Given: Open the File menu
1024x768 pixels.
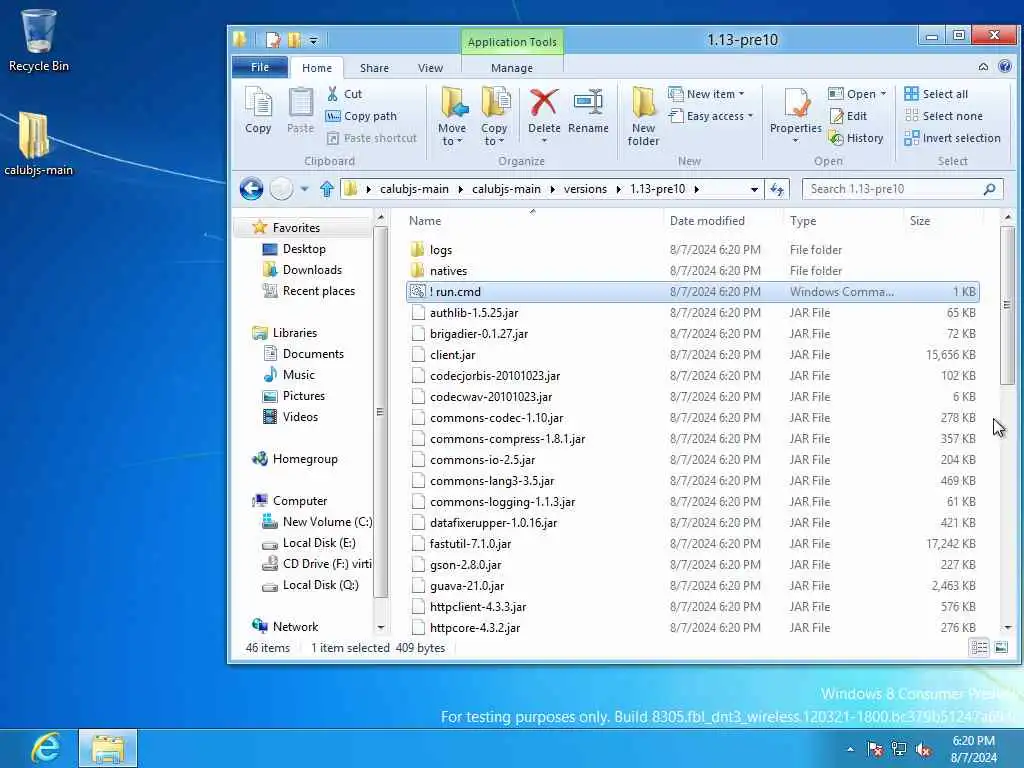Looking at the screenshot, I should click(x=260, y=67).
